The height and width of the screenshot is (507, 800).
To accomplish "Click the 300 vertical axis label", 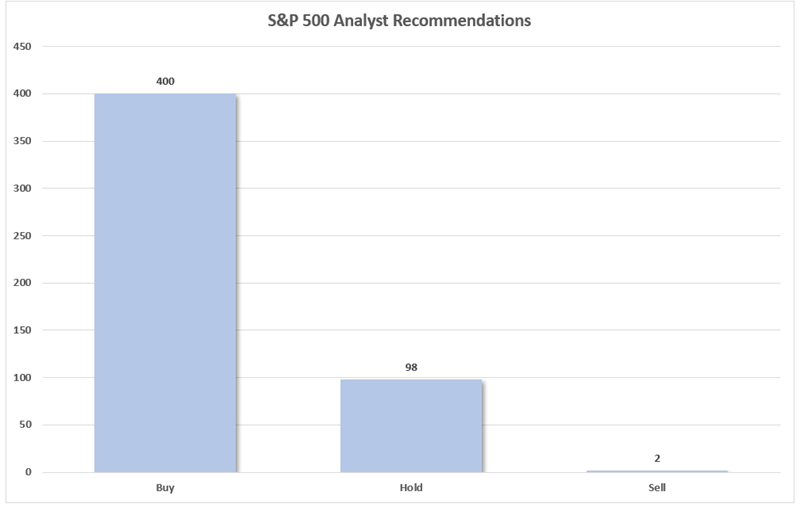I will [22, 188].
